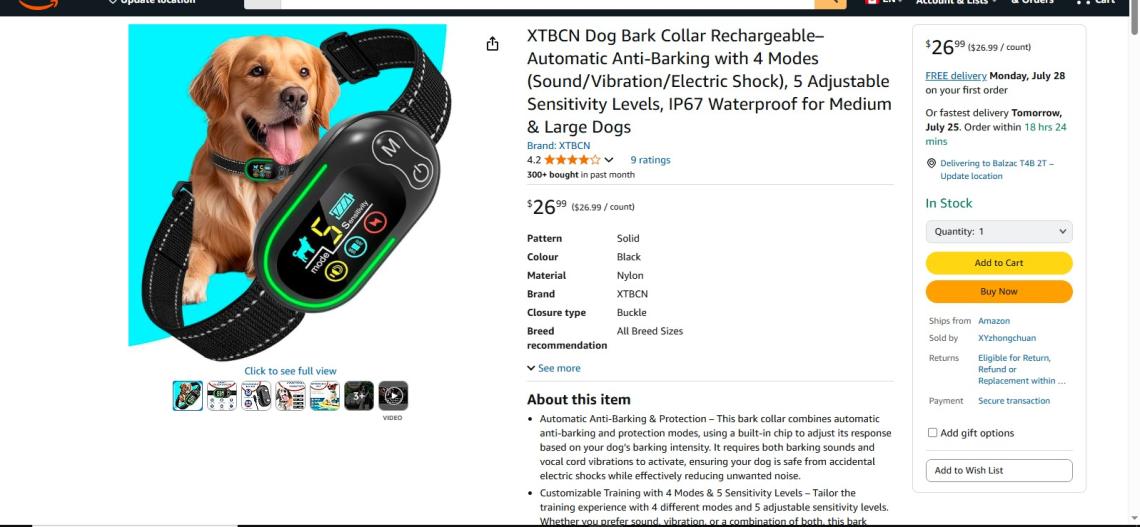The width and height of the screenshot is (1140, 527).
Task: Open the rating breakdown chevron next to stars
Action: coord(609,160)
